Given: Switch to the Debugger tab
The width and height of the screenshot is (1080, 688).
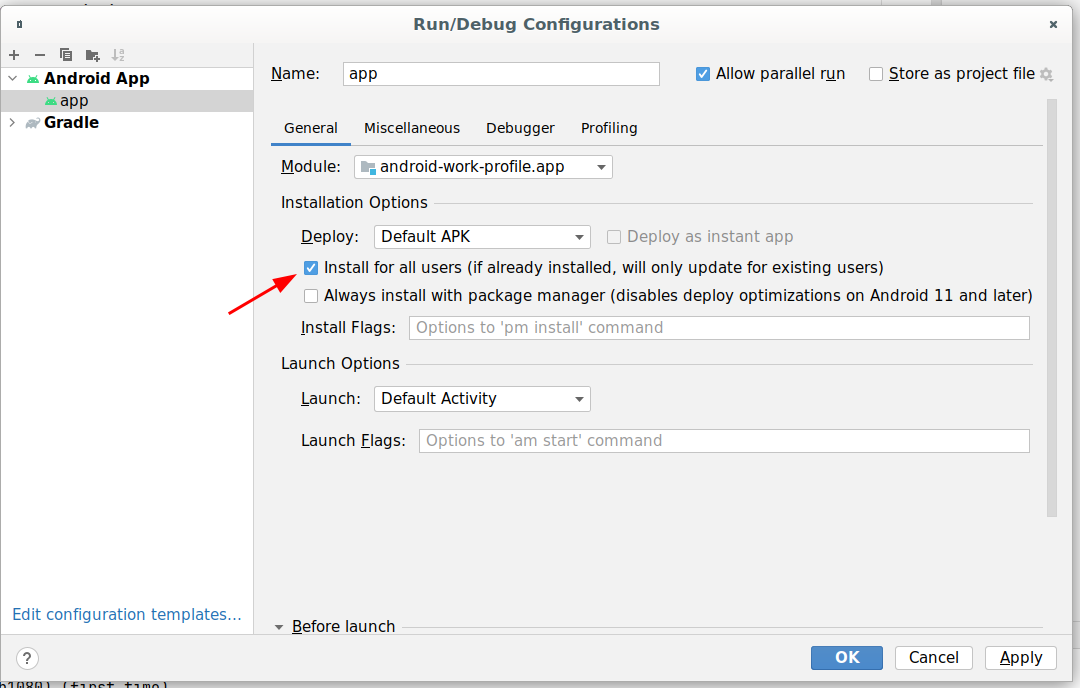Looking at the screenshot, I should coord(520,128).
